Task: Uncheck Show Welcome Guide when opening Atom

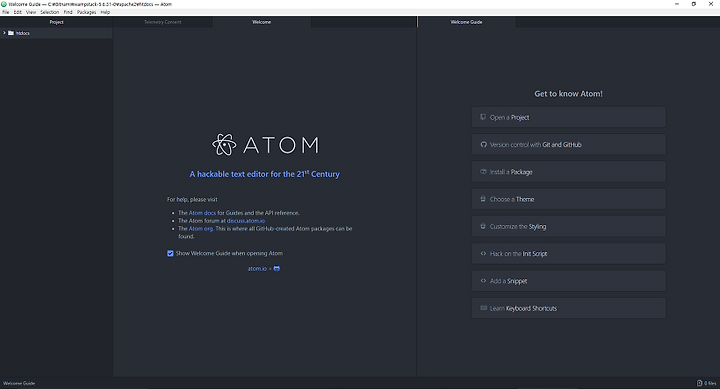Action: point(170,254)
